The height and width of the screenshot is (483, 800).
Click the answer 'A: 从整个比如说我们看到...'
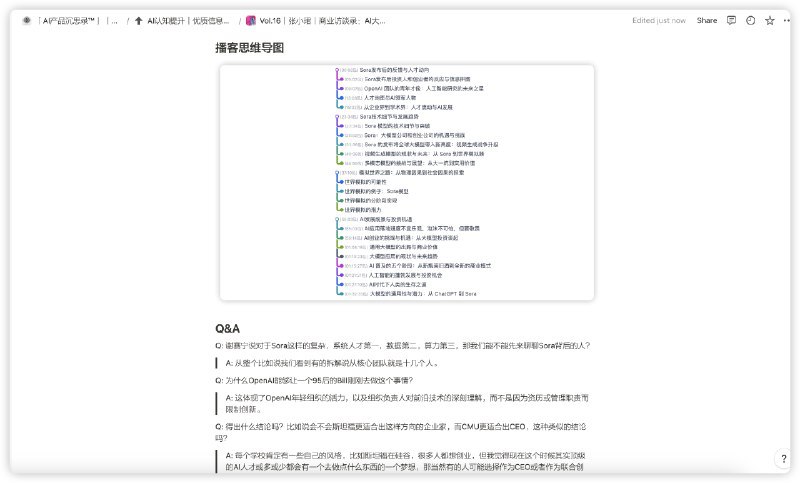click(x=332, y=363)
